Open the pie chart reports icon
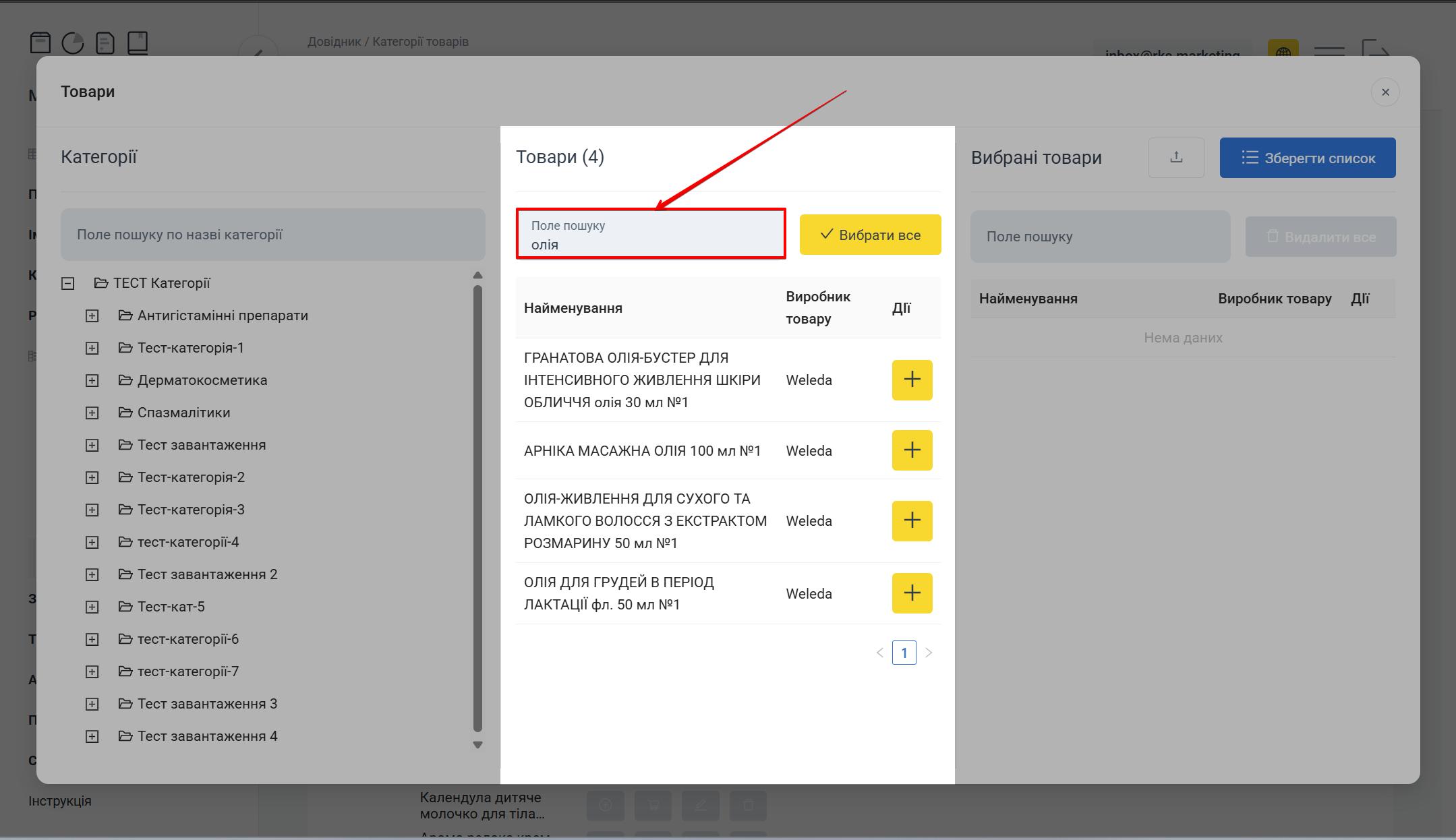The image size is (1456, 840). 73,43
